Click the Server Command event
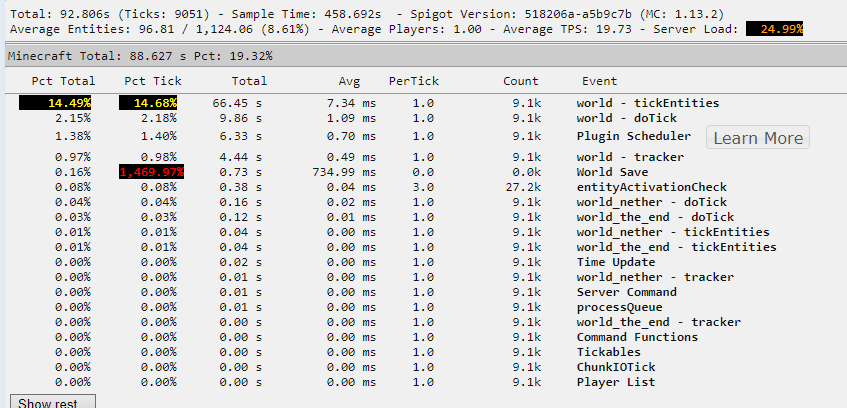847x408 pixels. tap(627, 292)
